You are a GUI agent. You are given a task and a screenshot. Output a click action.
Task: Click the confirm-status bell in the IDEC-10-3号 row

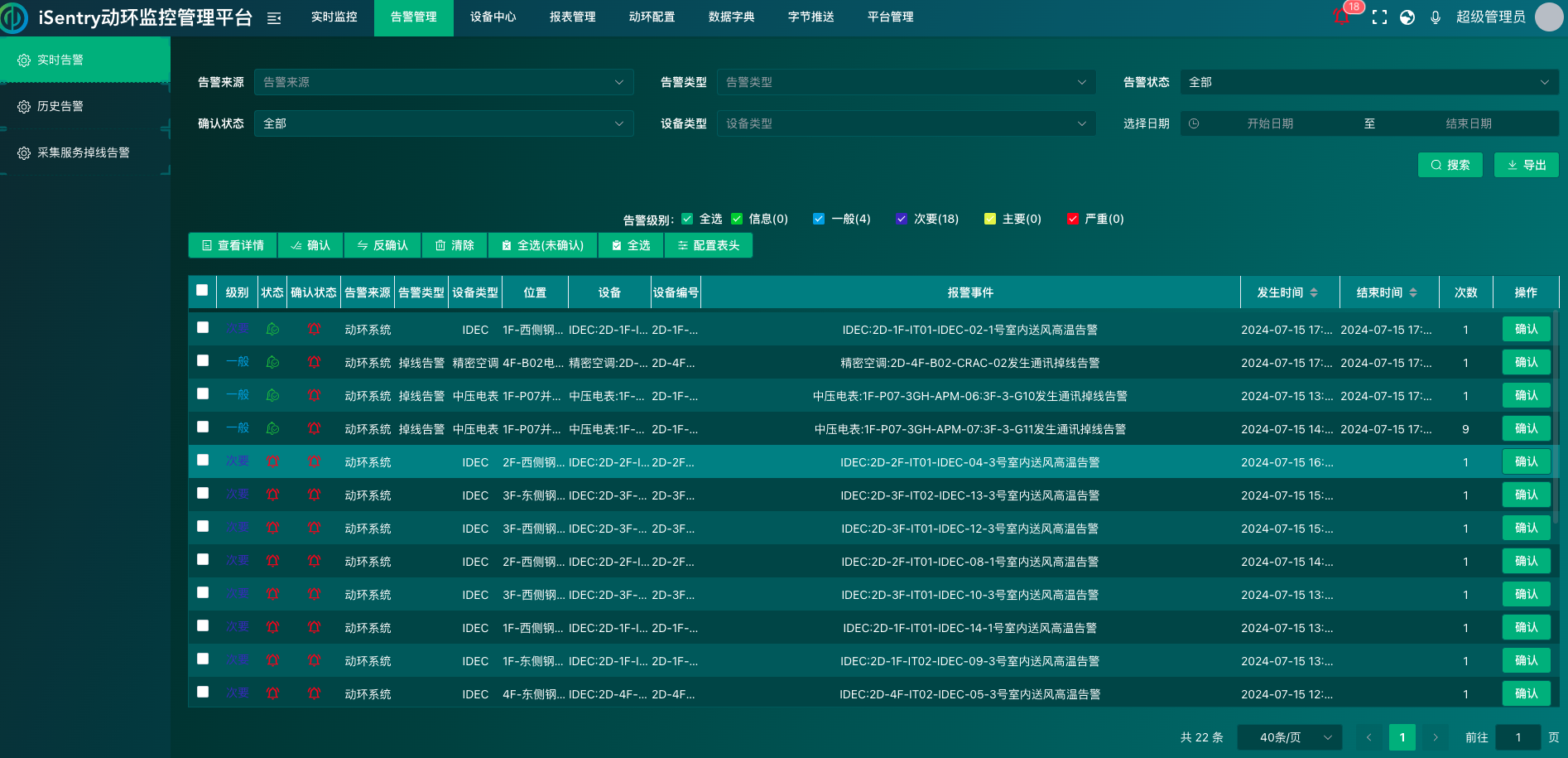point(314,594)
